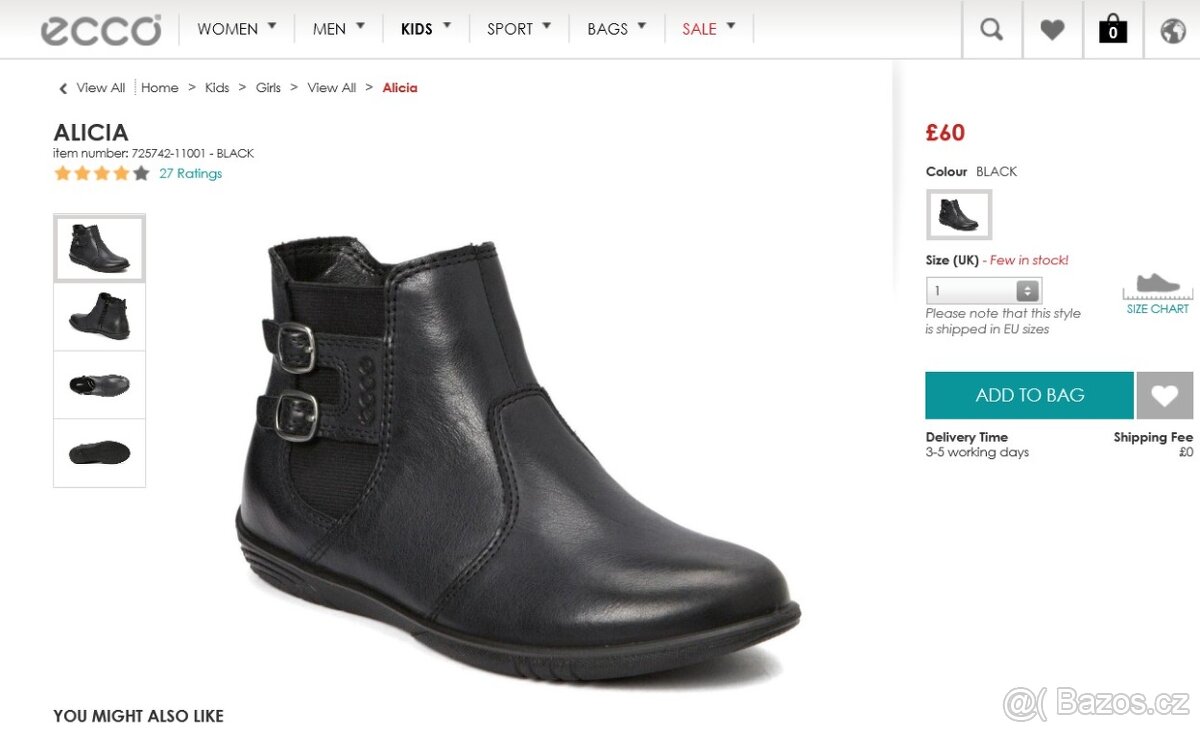1200x732 pixels.
Task: Open the BAGS menu
Action: coord(616,29)
